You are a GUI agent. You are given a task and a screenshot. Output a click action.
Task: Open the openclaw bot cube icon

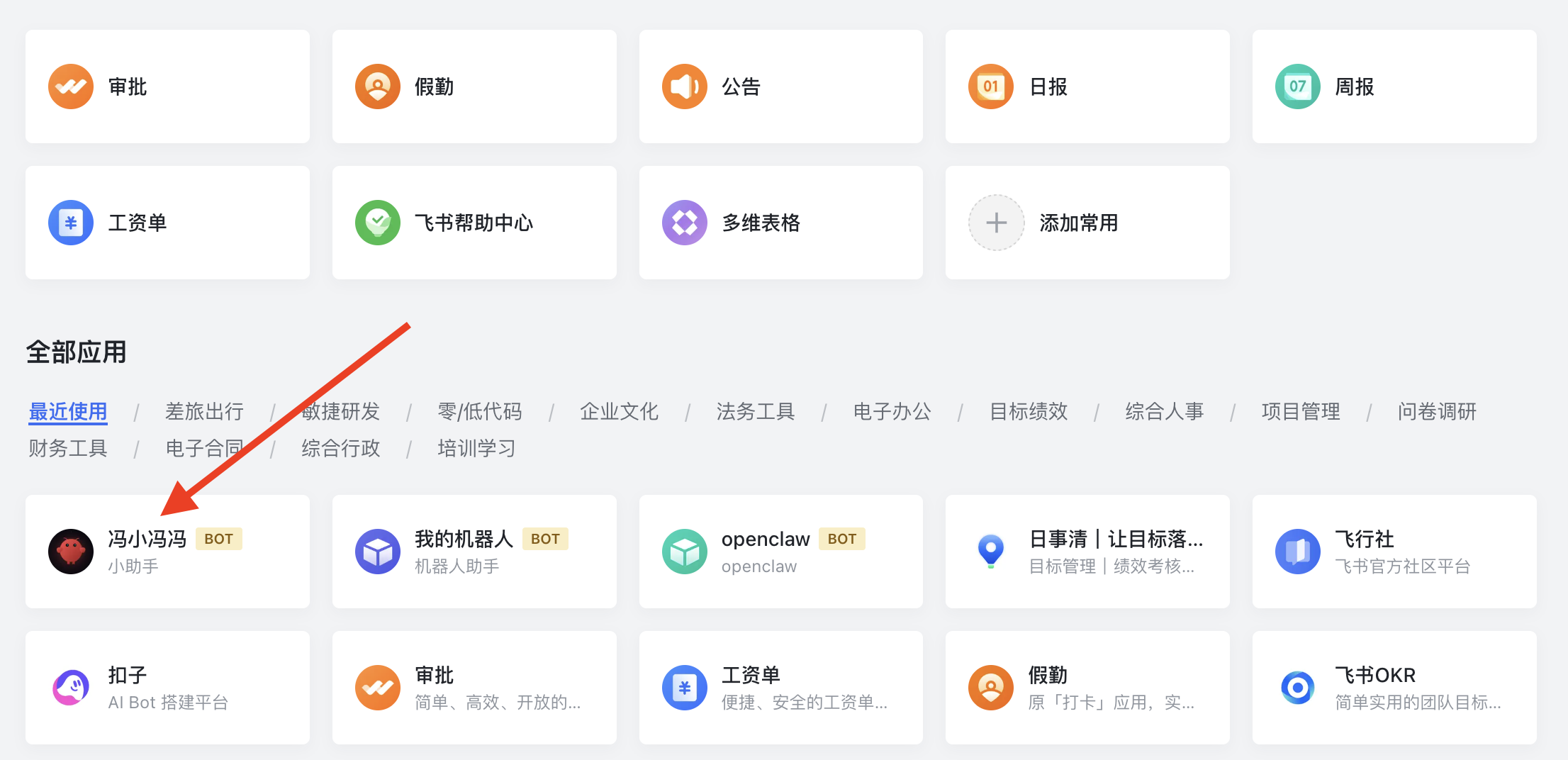pyautogui.click(x=685, y=552)
